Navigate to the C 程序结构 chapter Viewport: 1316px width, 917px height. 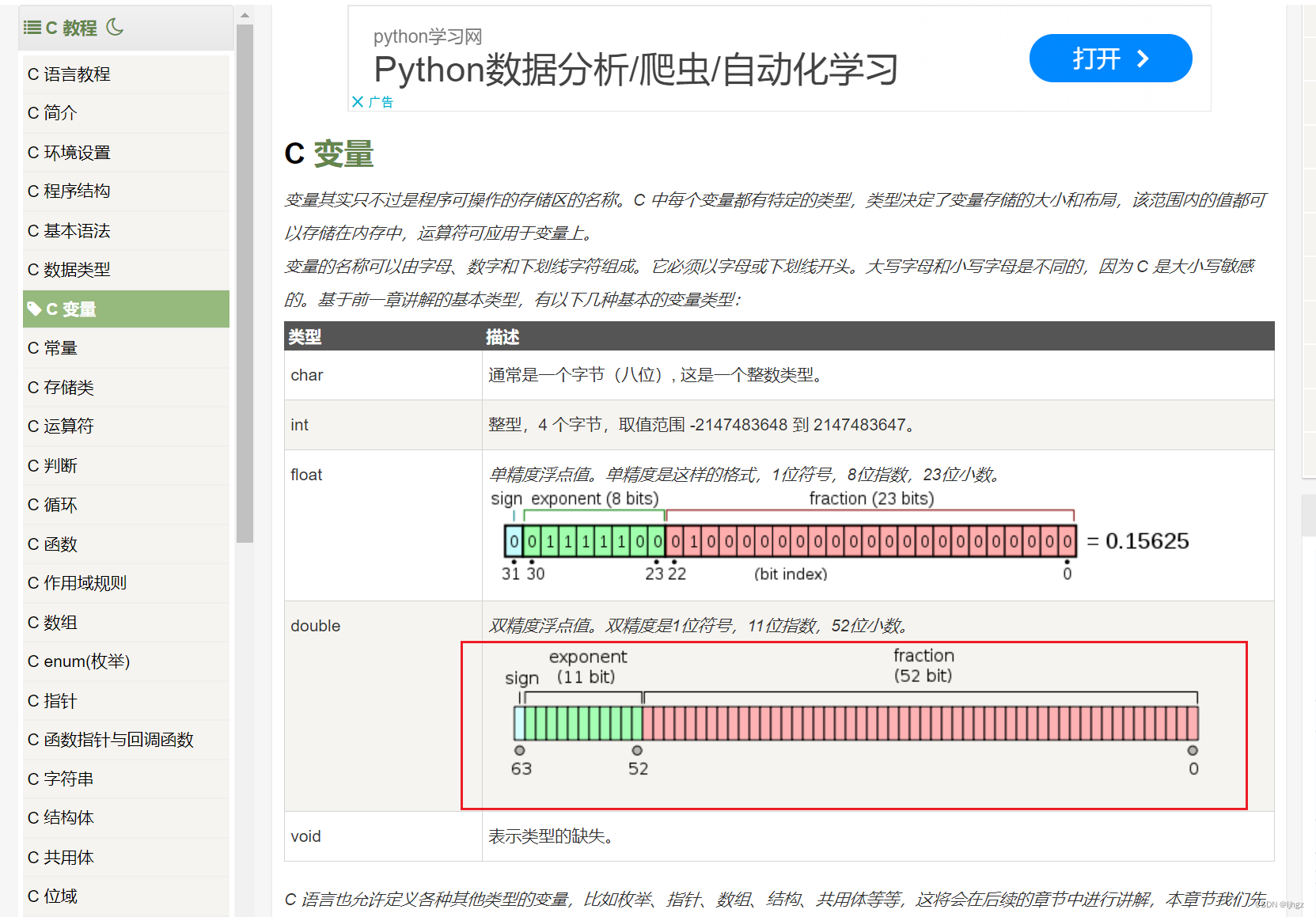pos(69,191)
